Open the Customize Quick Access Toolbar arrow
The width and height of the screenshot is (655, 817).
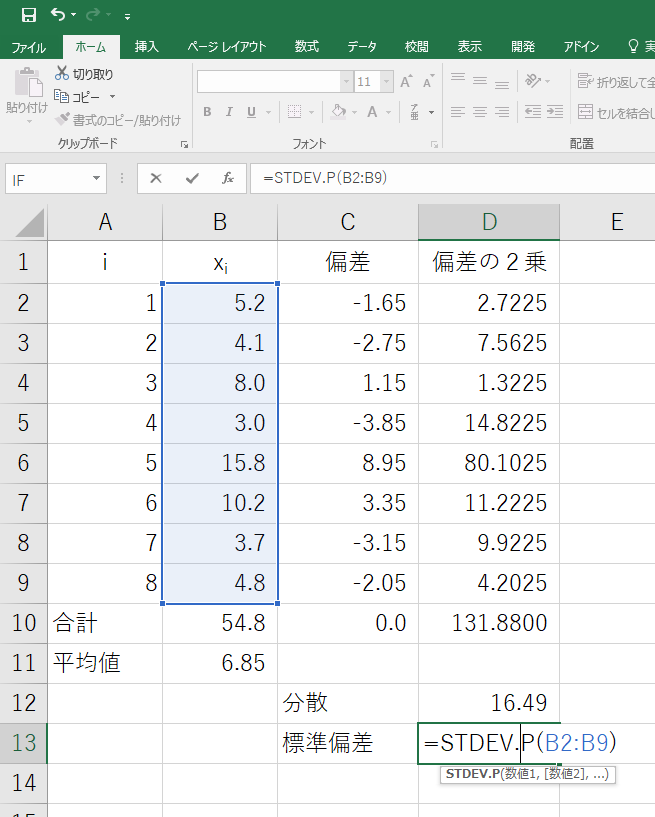tap(128, 17)
